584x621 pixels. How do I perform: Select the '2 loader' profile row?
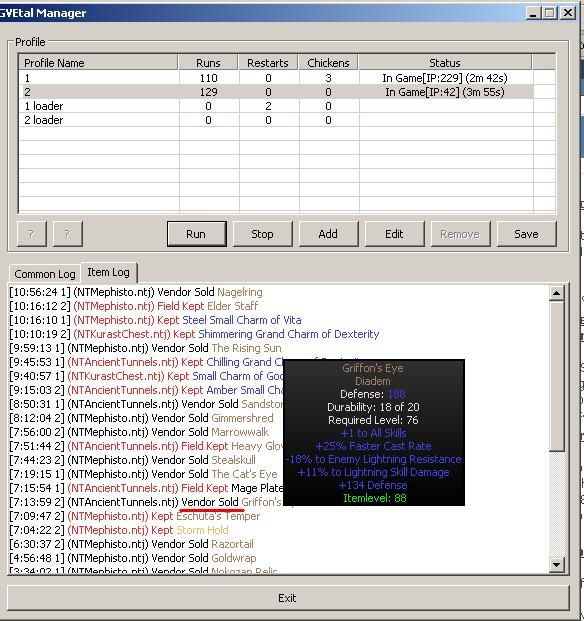(276, 120)
